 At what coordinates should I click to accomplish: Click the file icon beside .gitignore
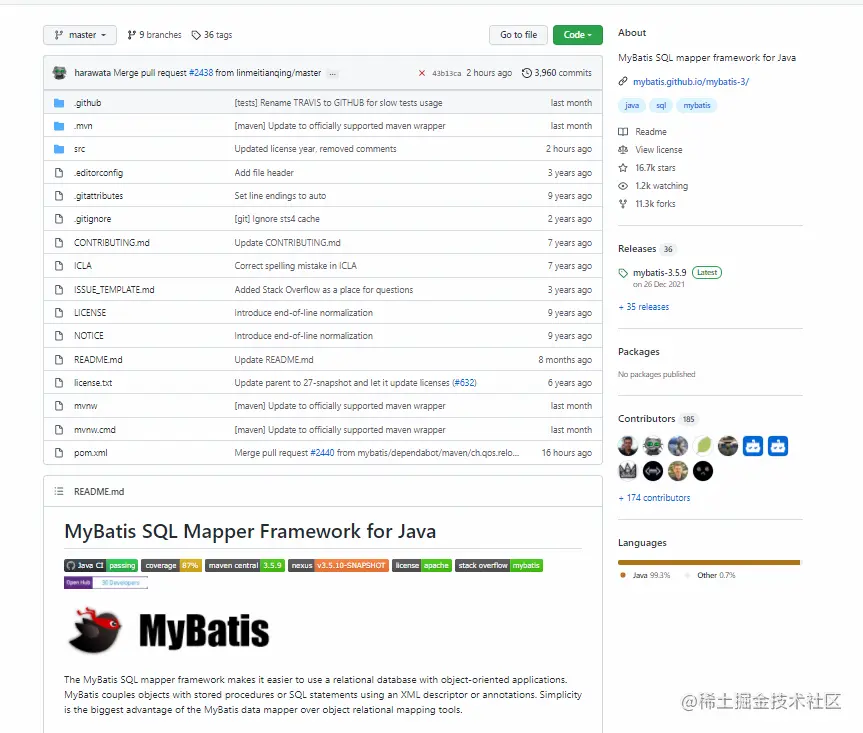coord(59,219)
